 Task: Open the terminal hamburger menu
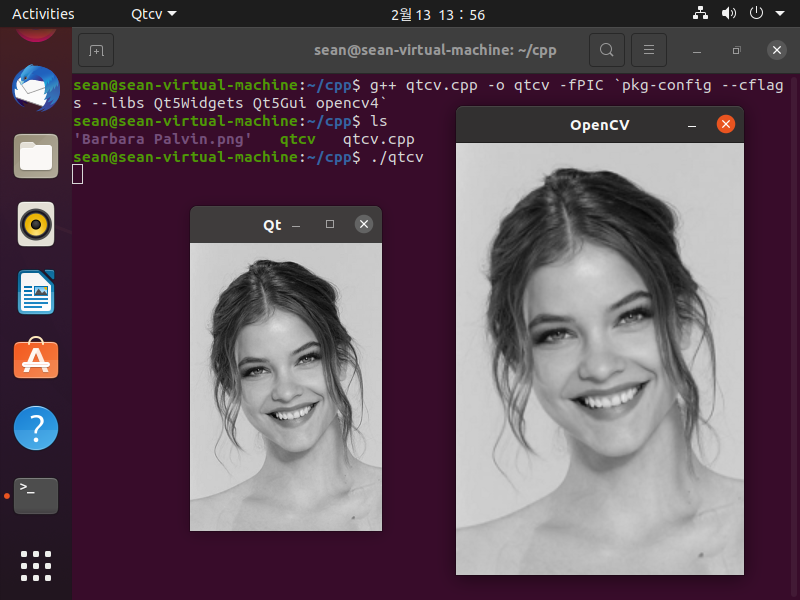click(x=649, y=50)
